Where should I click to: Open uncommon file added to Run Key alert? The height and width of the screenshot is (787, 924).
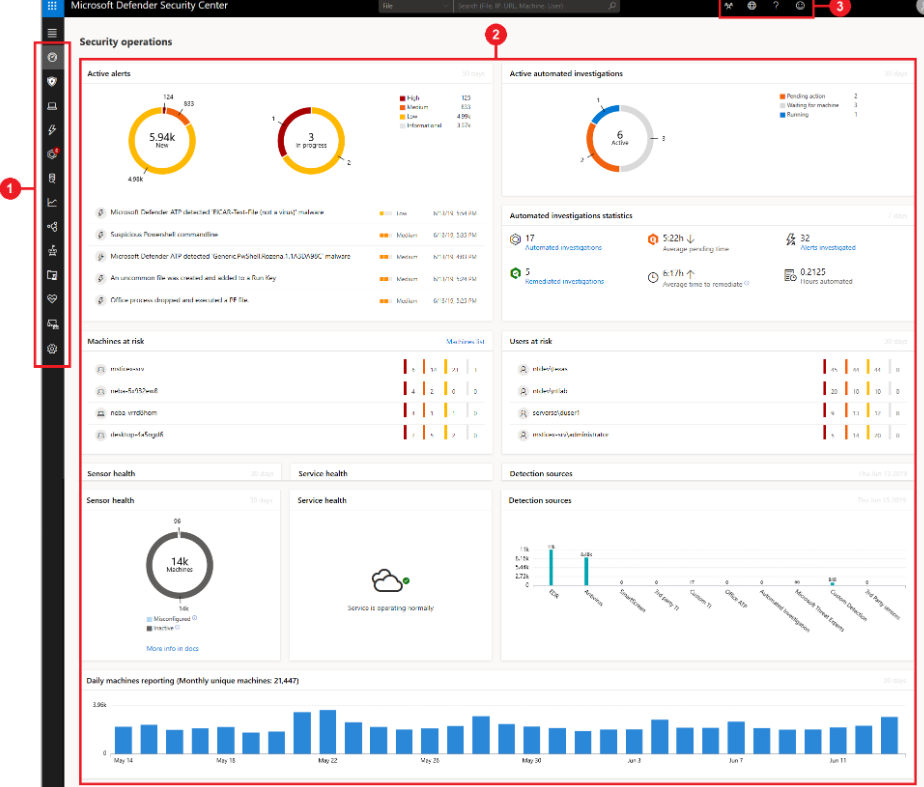[x=193, y=278]
